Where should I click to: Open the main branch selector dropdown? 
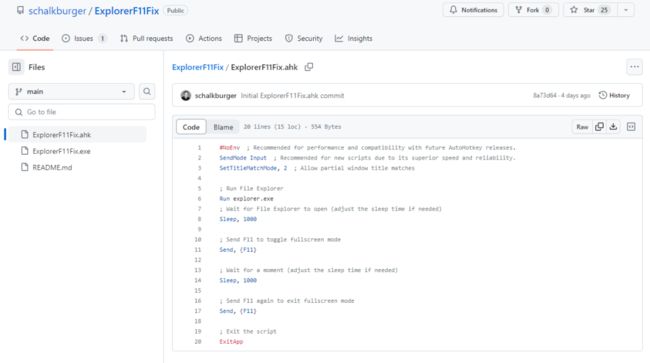point(71,92)
